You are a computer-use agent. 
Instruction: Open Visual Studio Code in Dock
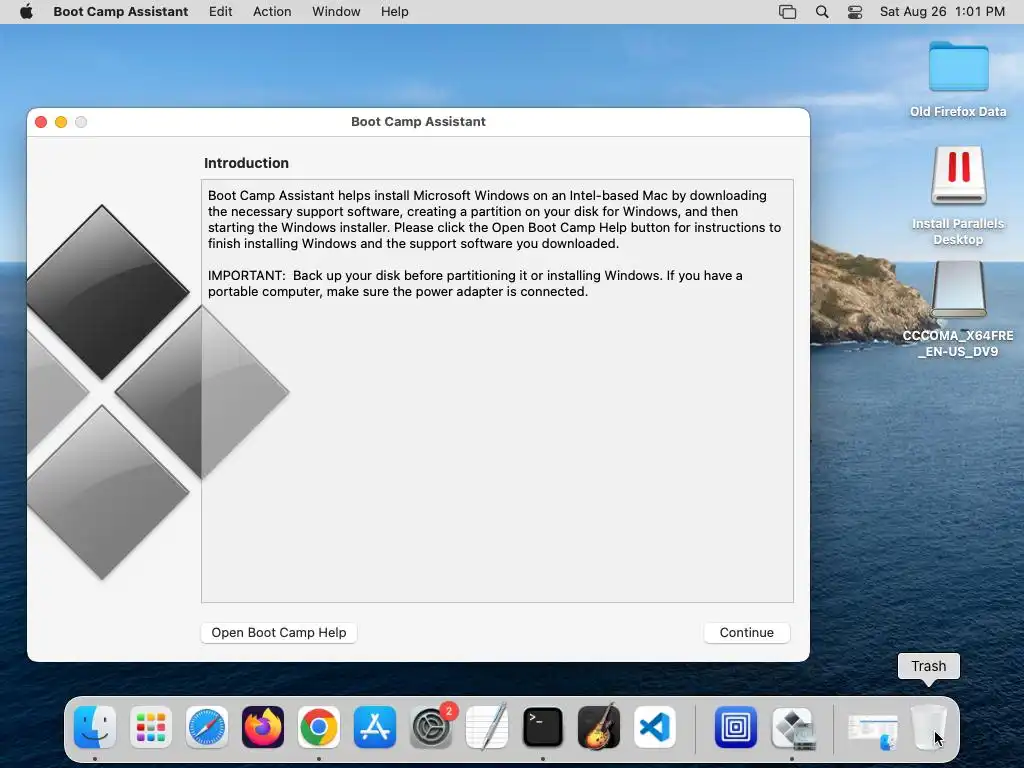tap(655, 727)
